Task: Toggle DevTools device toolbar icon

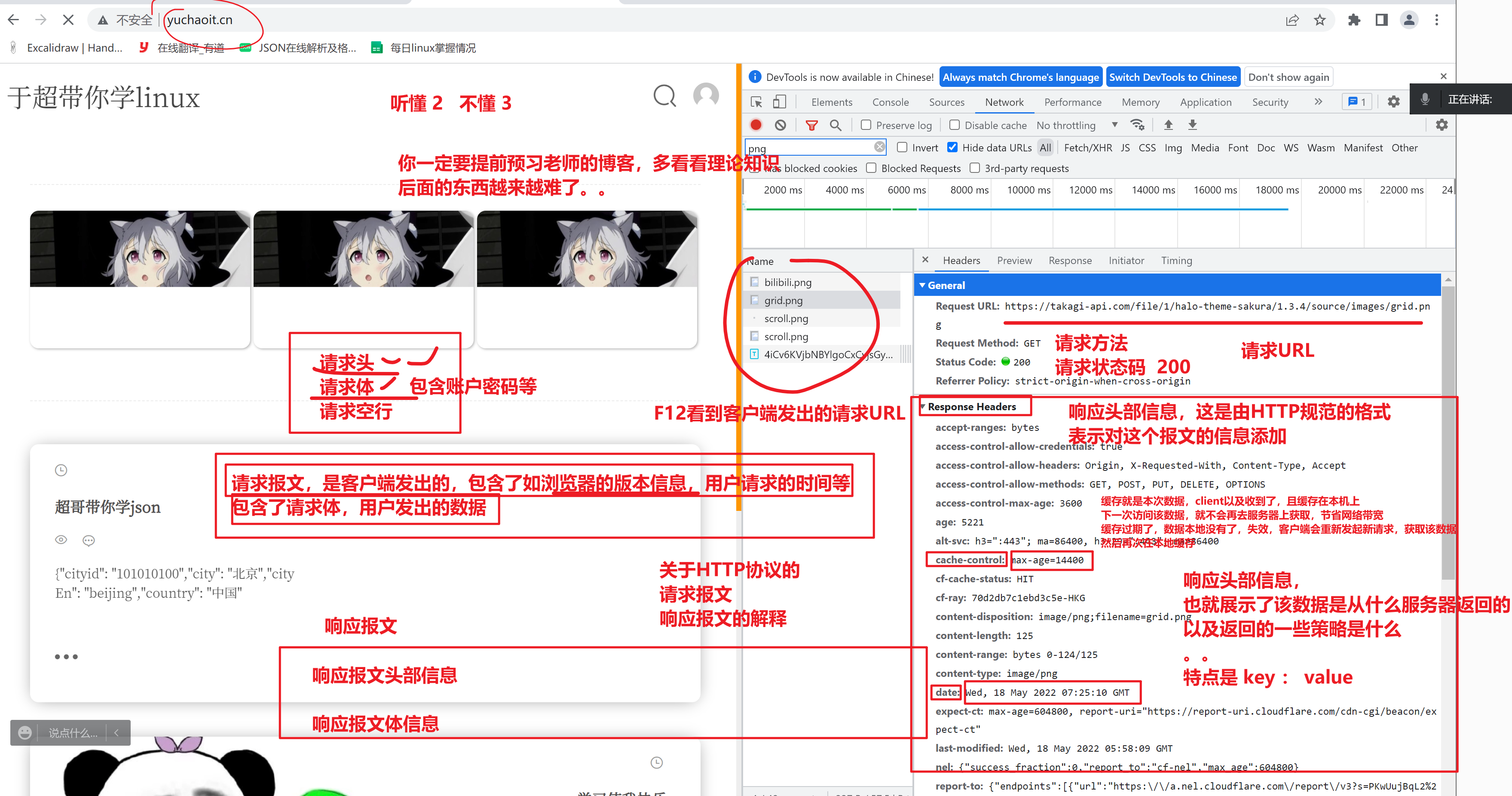Action: (x=780, y=102)
